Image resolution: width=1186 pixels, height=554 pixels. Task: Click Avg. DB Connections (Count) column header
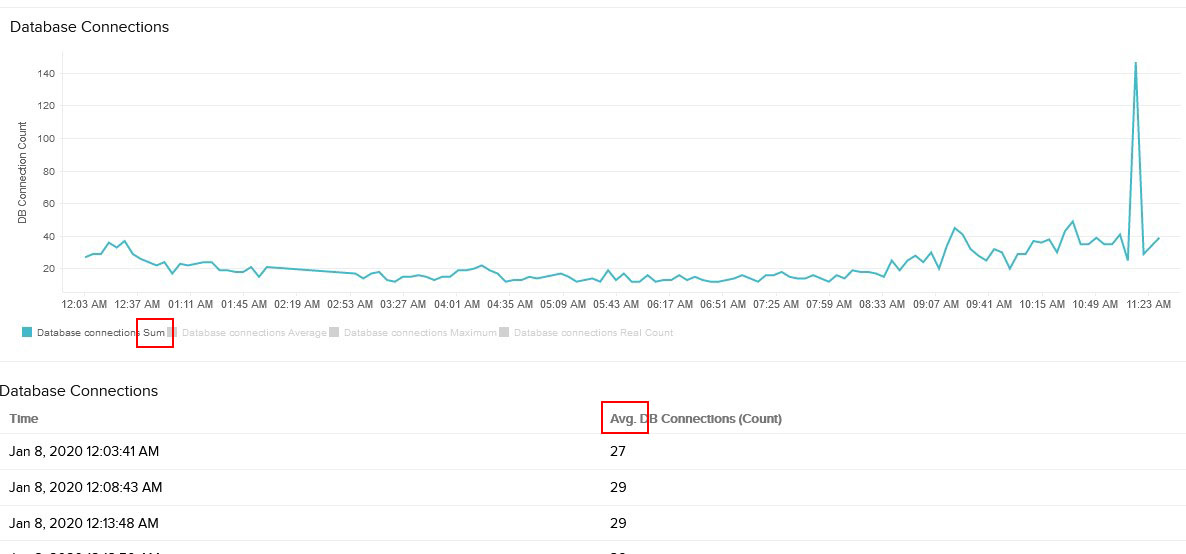coord(696,418)
